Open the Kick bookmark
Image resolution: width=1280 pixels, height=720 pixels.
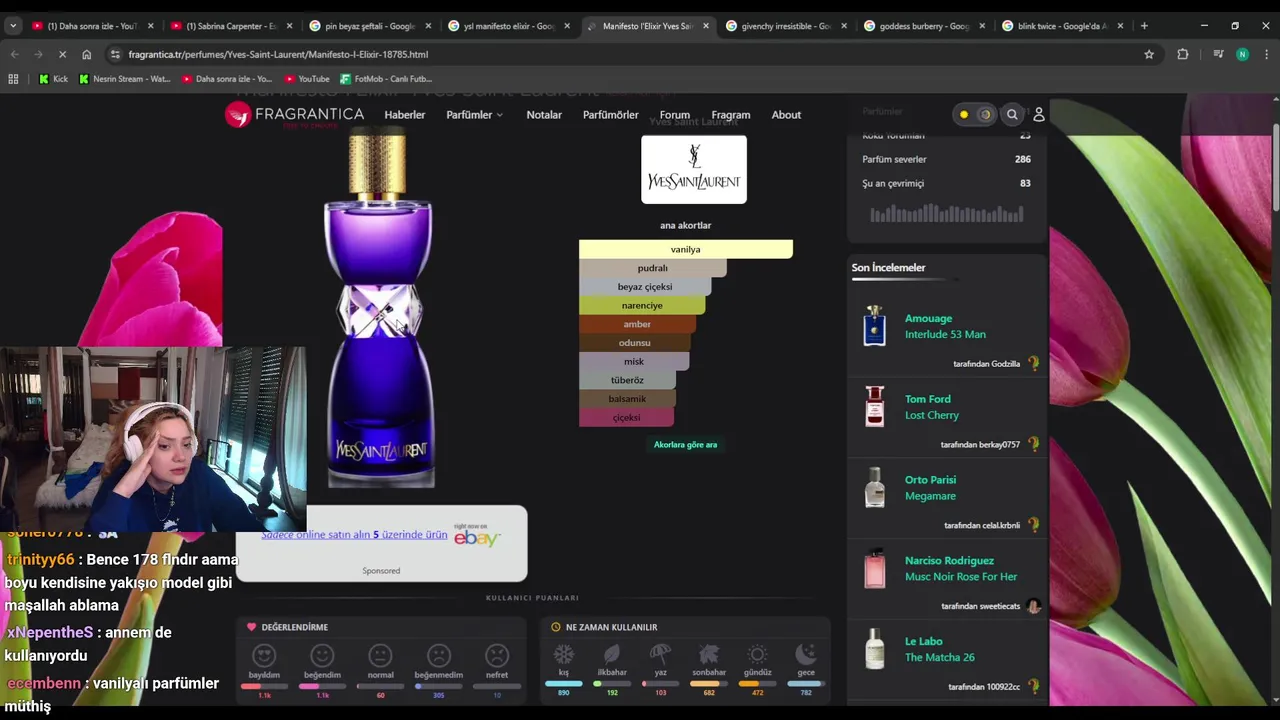pyautogui.click(x=53, y=78)
